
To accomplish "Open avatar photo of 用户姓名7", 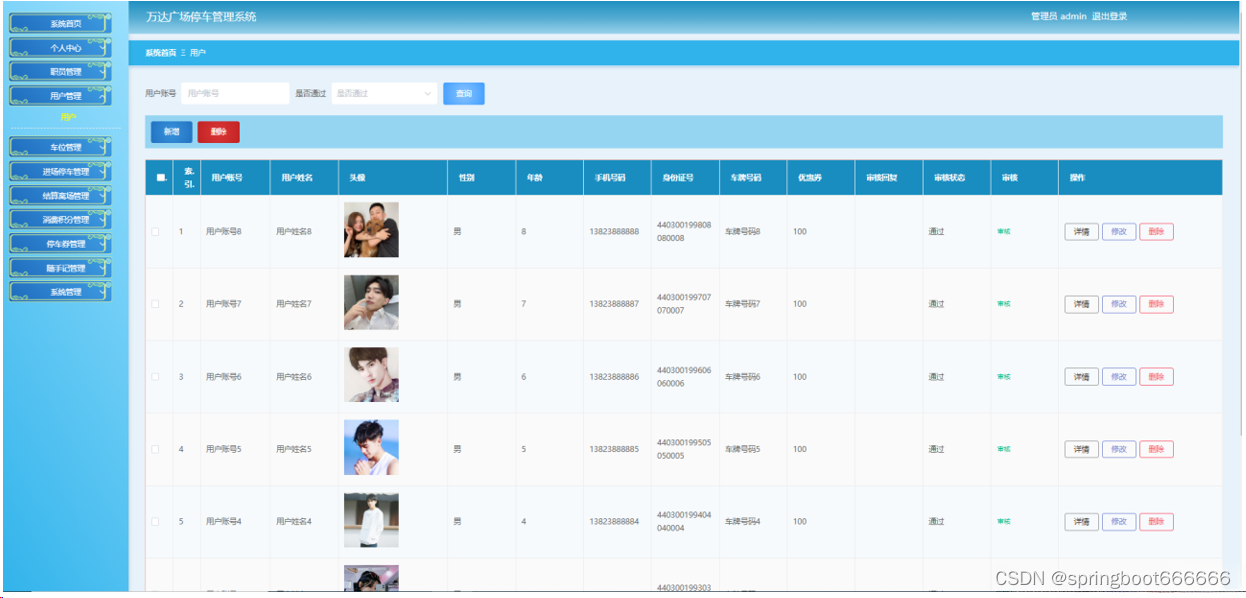I will point(371,303).
